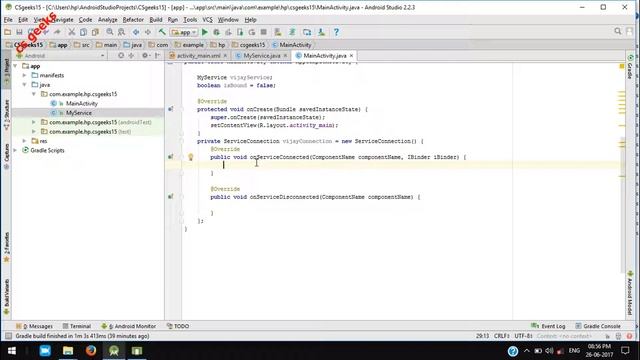
Task: Open the Event Log
Action: tap(548, 326)
